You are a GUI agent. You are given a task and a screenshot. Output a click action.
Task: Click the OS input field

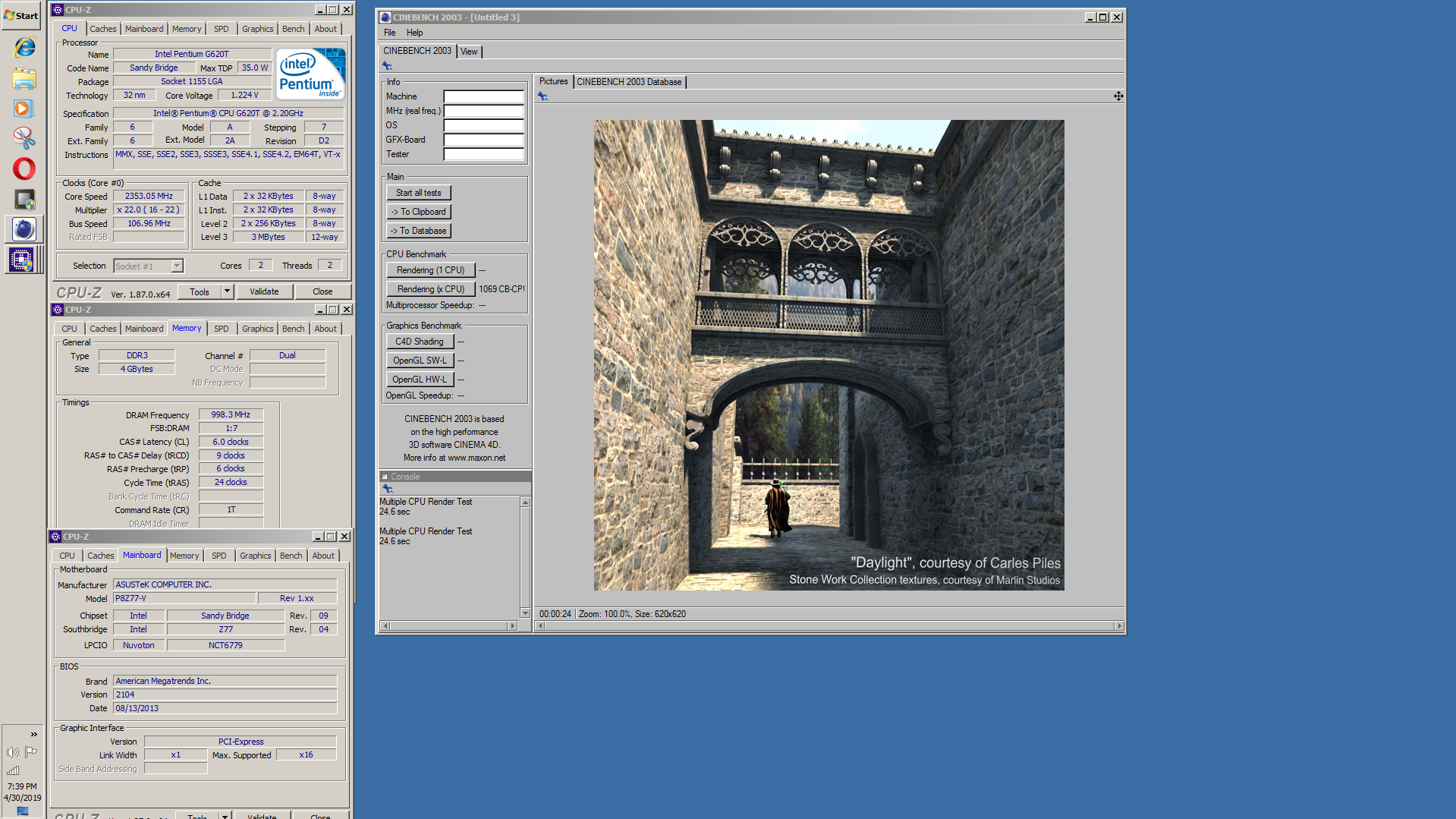483,125
